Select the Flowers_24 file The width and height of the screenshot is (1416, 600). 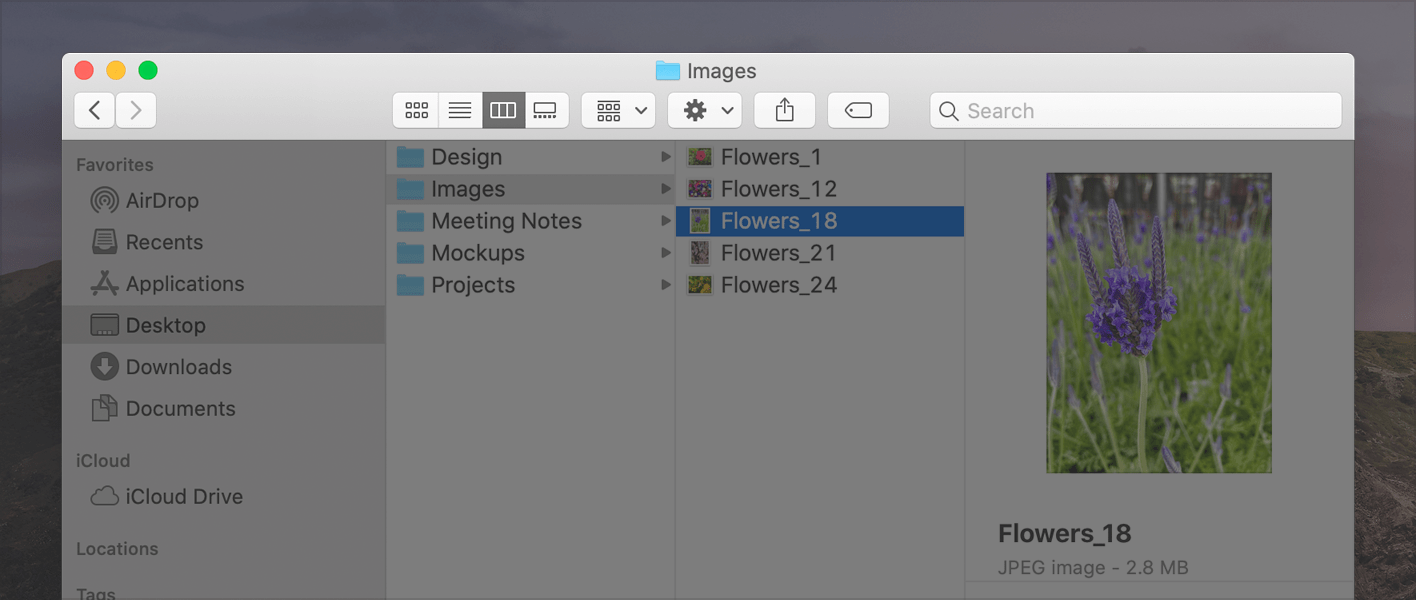[x=820, y=285]
